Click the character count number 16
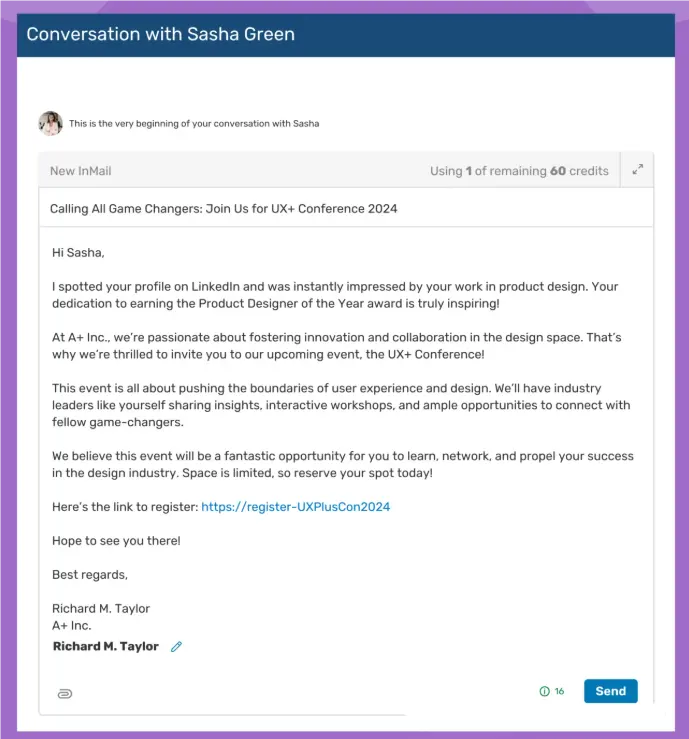The image size is (689, 739). pos(559,691)
